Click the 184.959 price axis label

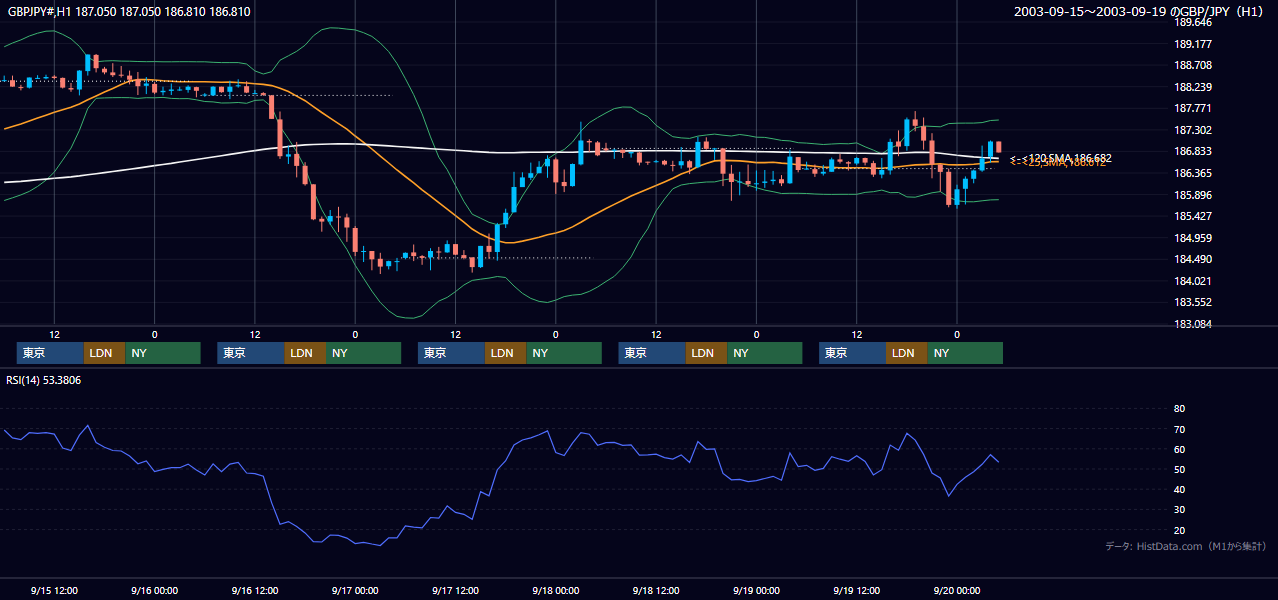[1193, 238]
